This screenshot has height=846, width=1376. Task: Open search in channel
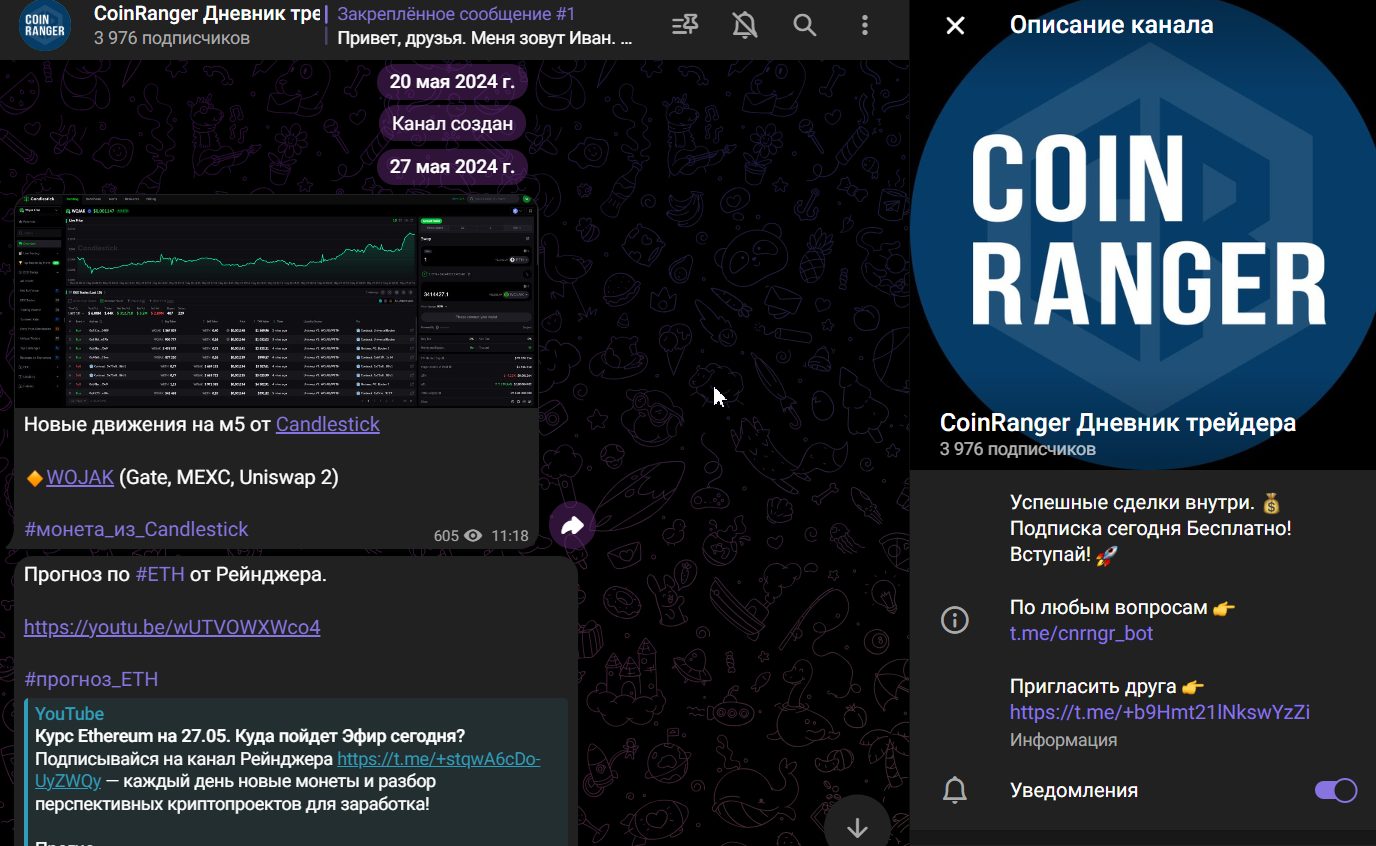[805, 25]
